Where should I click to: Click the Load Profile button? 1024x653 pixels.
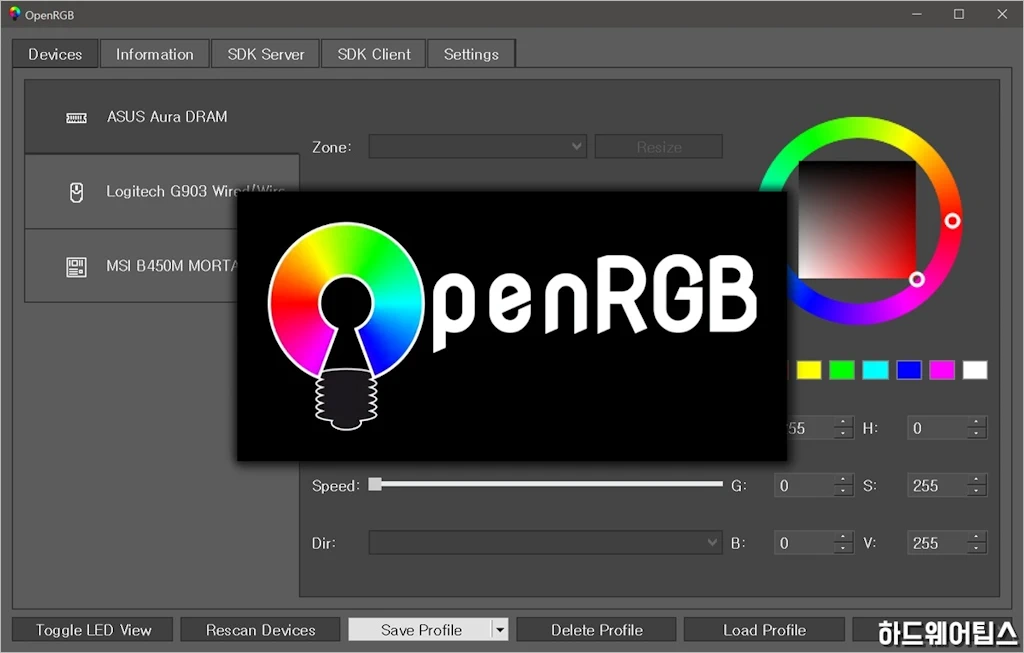coord(764,630)
